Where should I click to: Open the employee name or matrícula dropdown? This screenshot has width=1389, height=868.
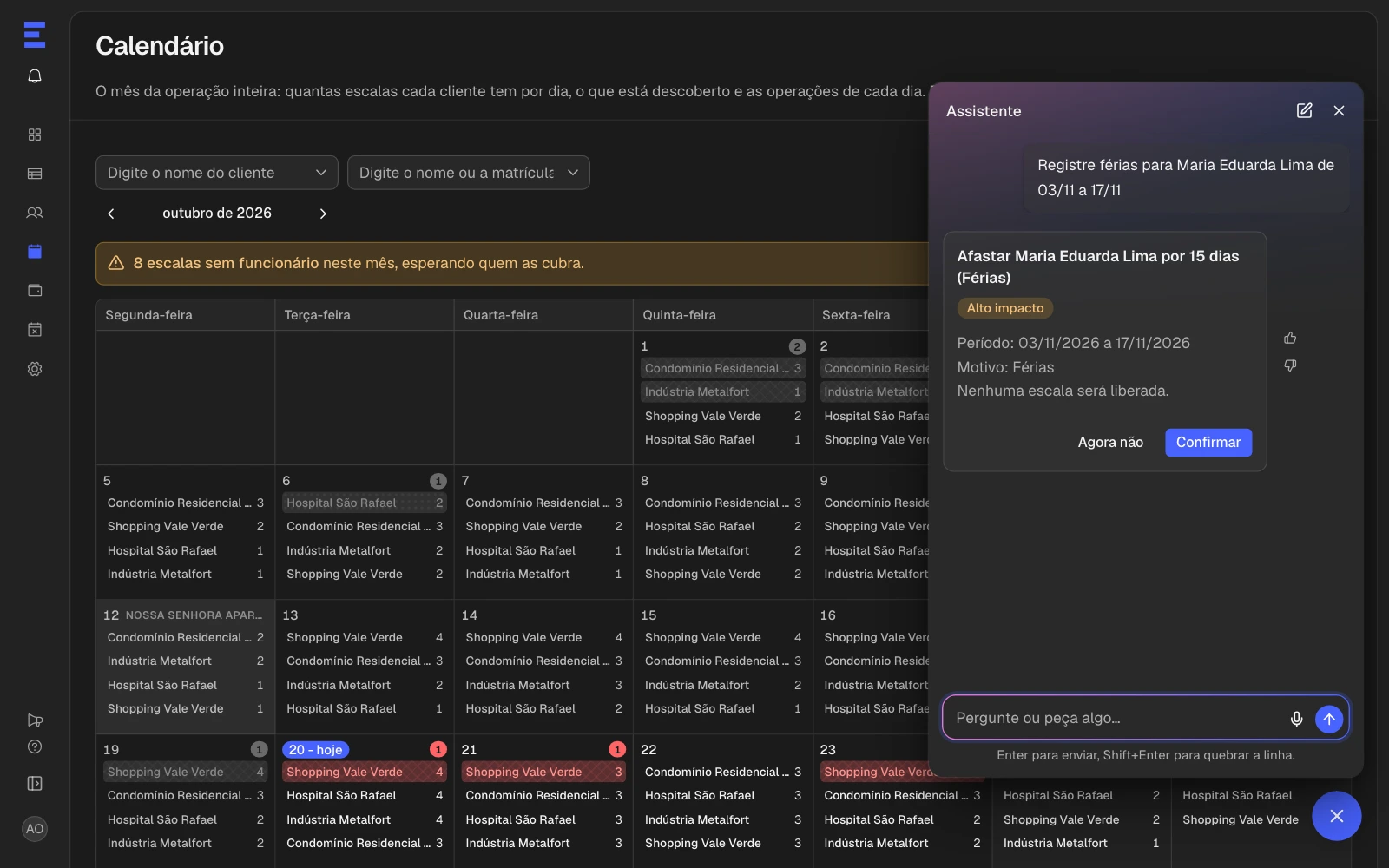pos(469,173)
